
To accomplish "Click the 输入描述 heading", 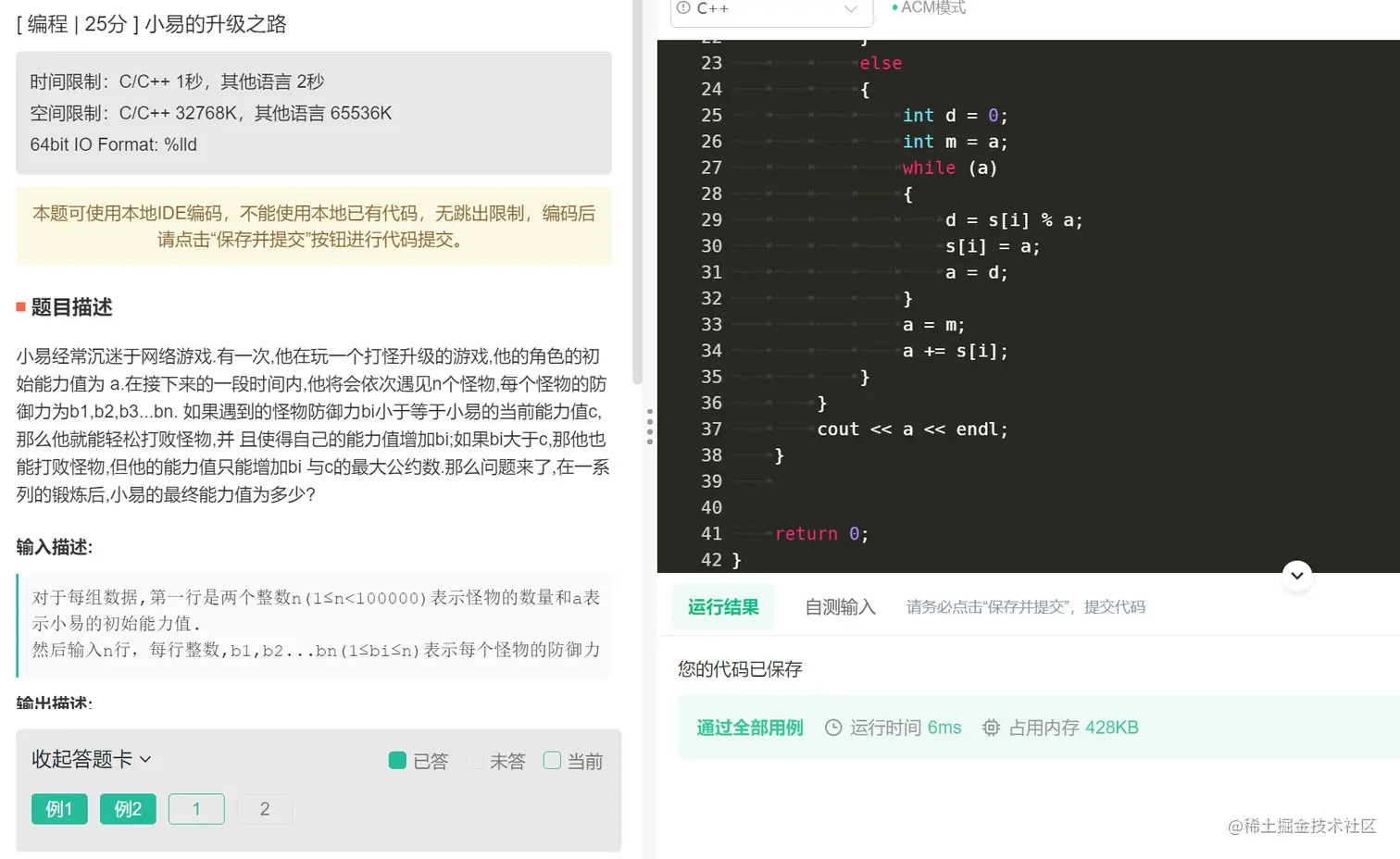I will coord(55,547).
